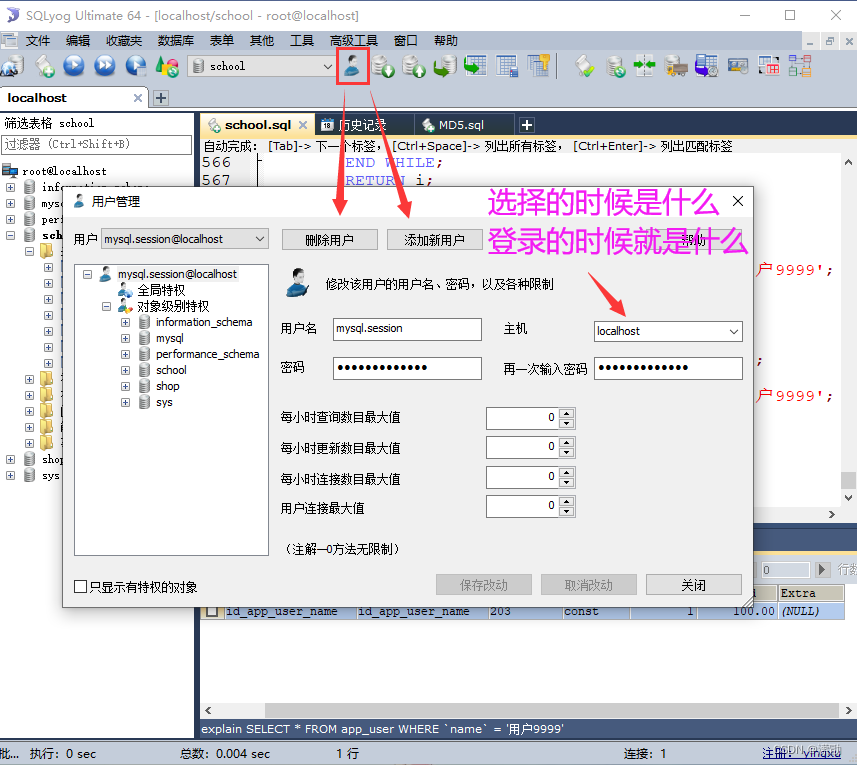Add a new connection tab with plus
This screenshot has width=857, height=765.
161,98
